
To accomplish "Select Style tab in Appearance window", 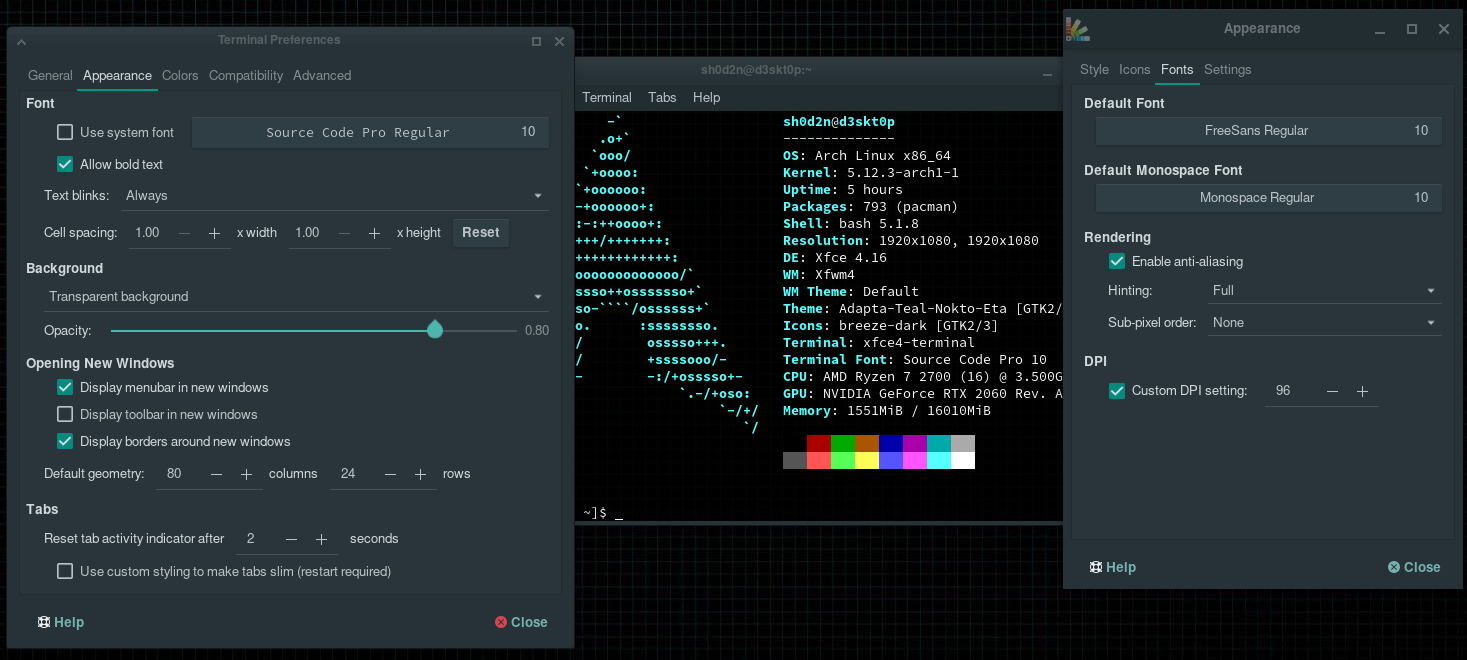I will pyautogui.click(x=1094, y=70).
